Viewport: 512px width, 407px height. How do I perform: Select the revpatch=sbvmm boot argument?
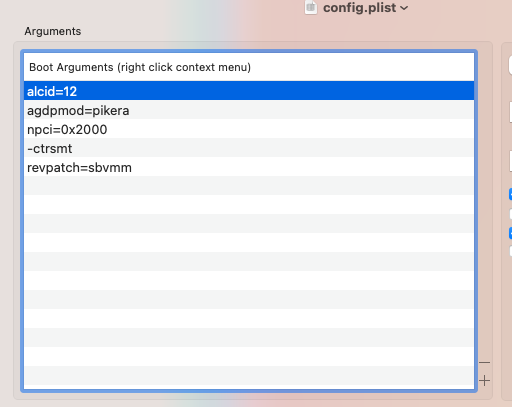[249, 167]
